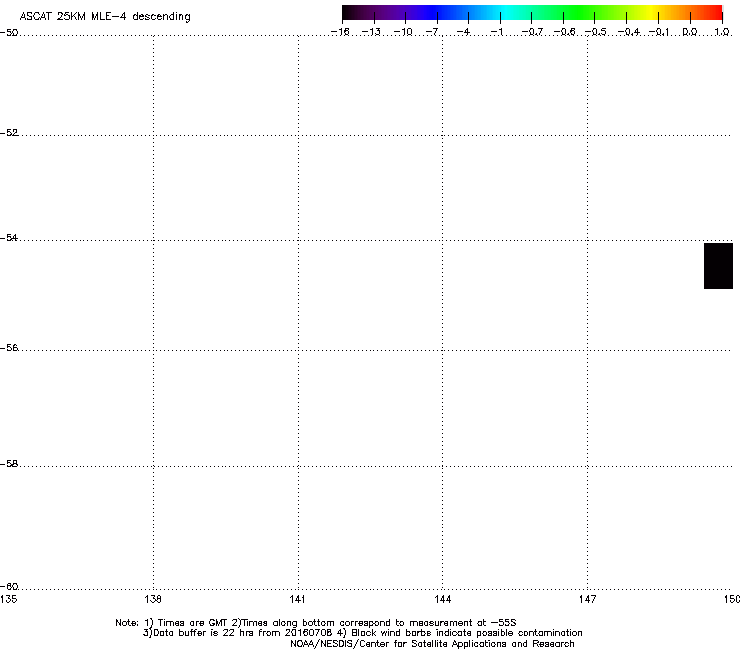Click the -4 color scale label
The height and width of the screenshot is (650, 740).
pos(463,32)
